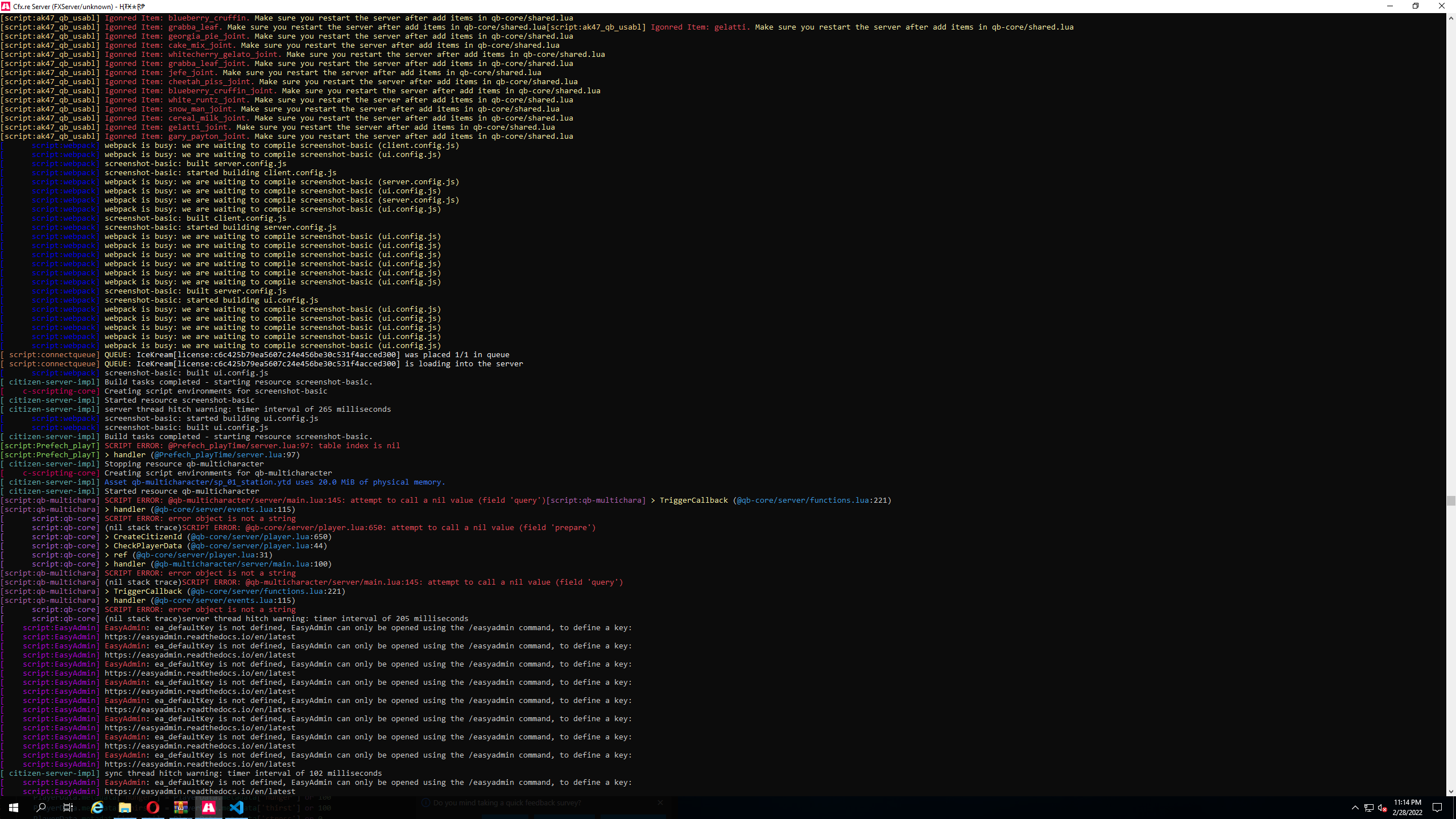The width and height of the screenshot is (1456, 819).
Task: Unmute the system volume speaker
Action: [1382, 808]
